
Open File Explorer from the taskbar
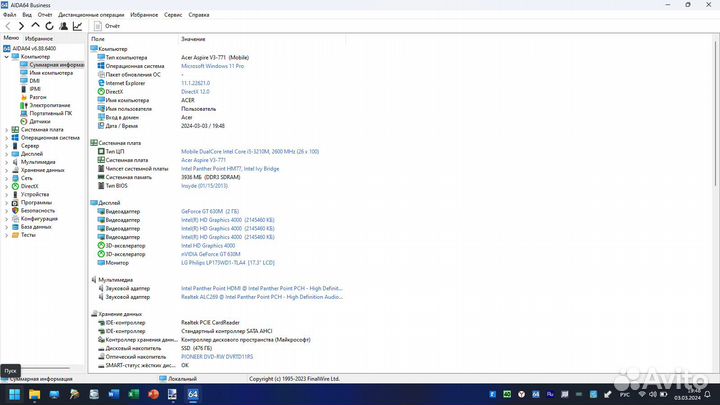click(x=34, y=394)
